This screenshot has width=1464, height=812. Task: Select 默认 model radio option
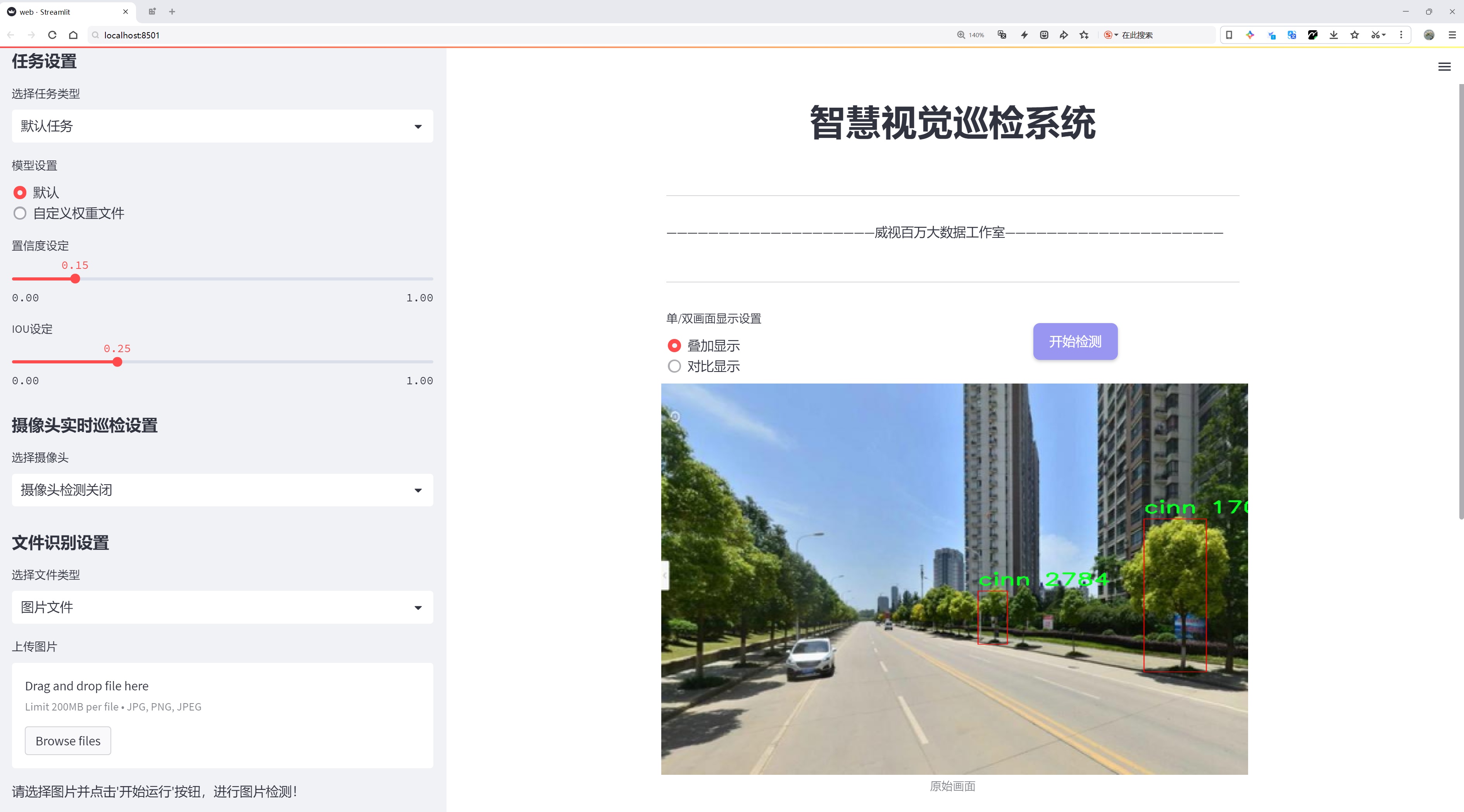pyautogui.click(x=36, y=193)
